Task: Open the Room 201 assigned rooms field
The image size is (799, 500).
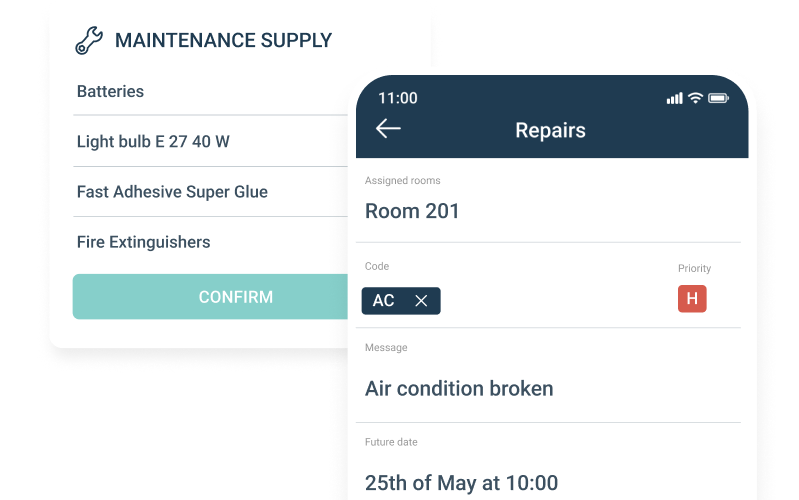Action: click(412, 211)
